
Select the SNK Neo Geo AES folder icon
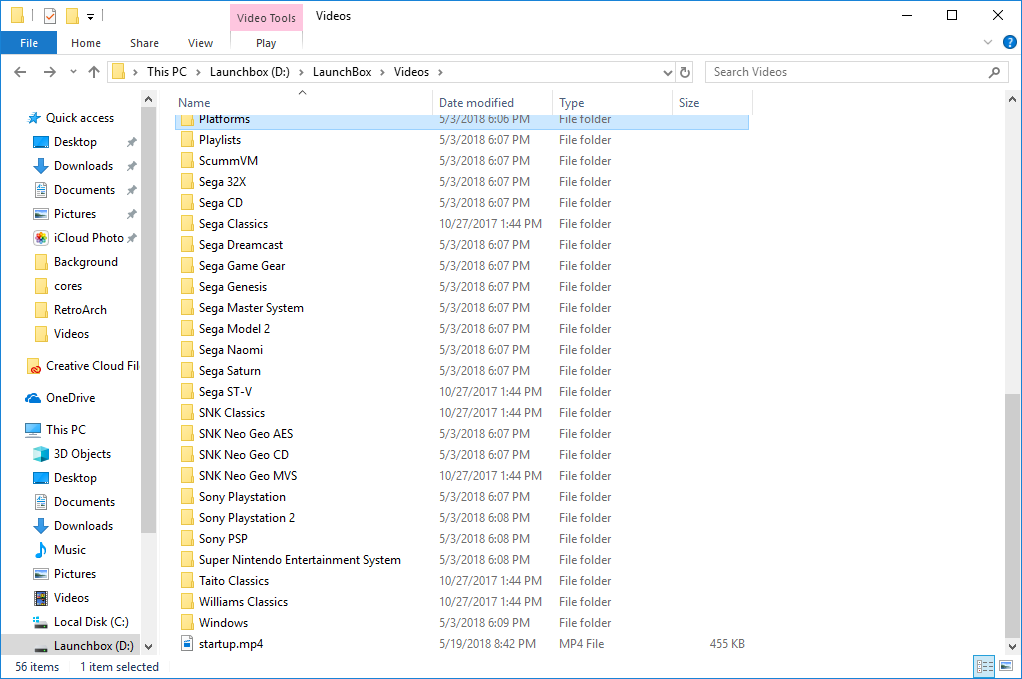(x=187, y=434)
